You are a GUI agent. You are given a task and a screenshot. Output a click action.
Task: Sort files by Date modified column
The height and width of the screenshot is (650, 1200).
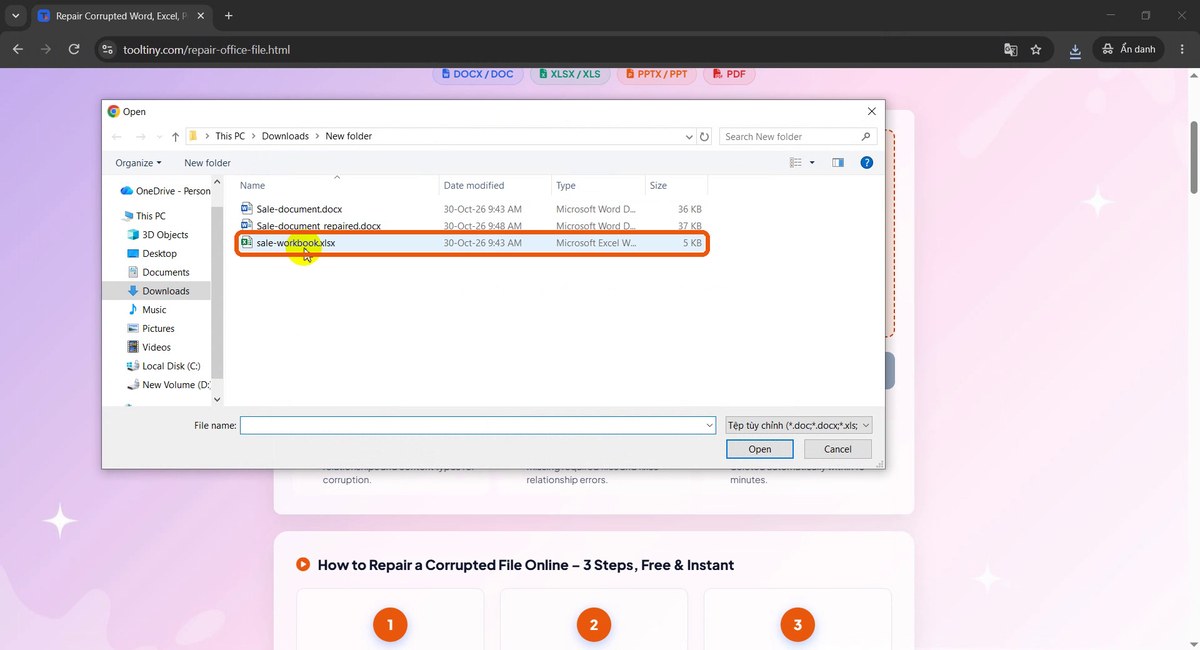pos(496,186)
